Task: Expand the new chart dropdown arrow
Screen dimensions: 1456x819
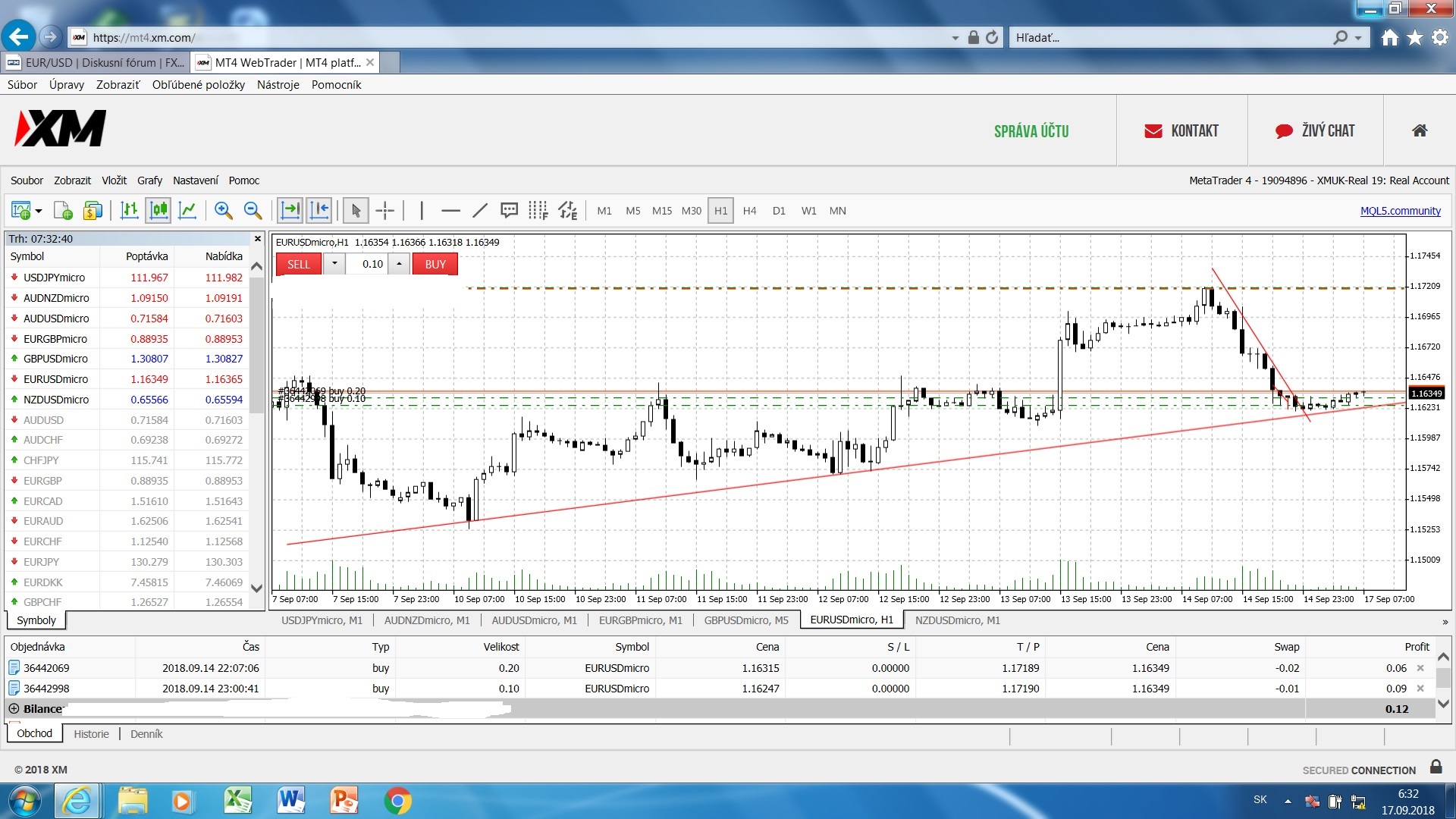Action: (x=39, y=211)
